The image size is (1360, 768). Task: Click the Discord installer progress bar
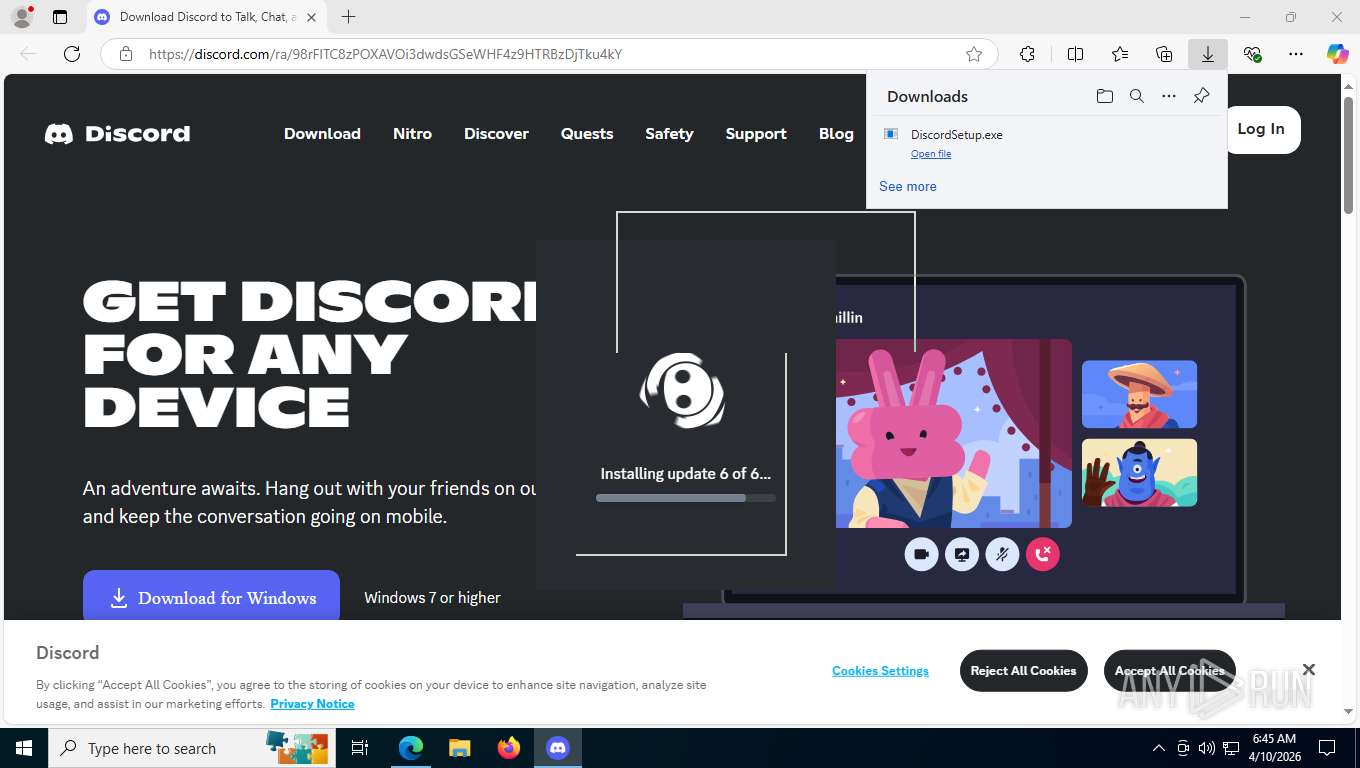coord(685,498)
